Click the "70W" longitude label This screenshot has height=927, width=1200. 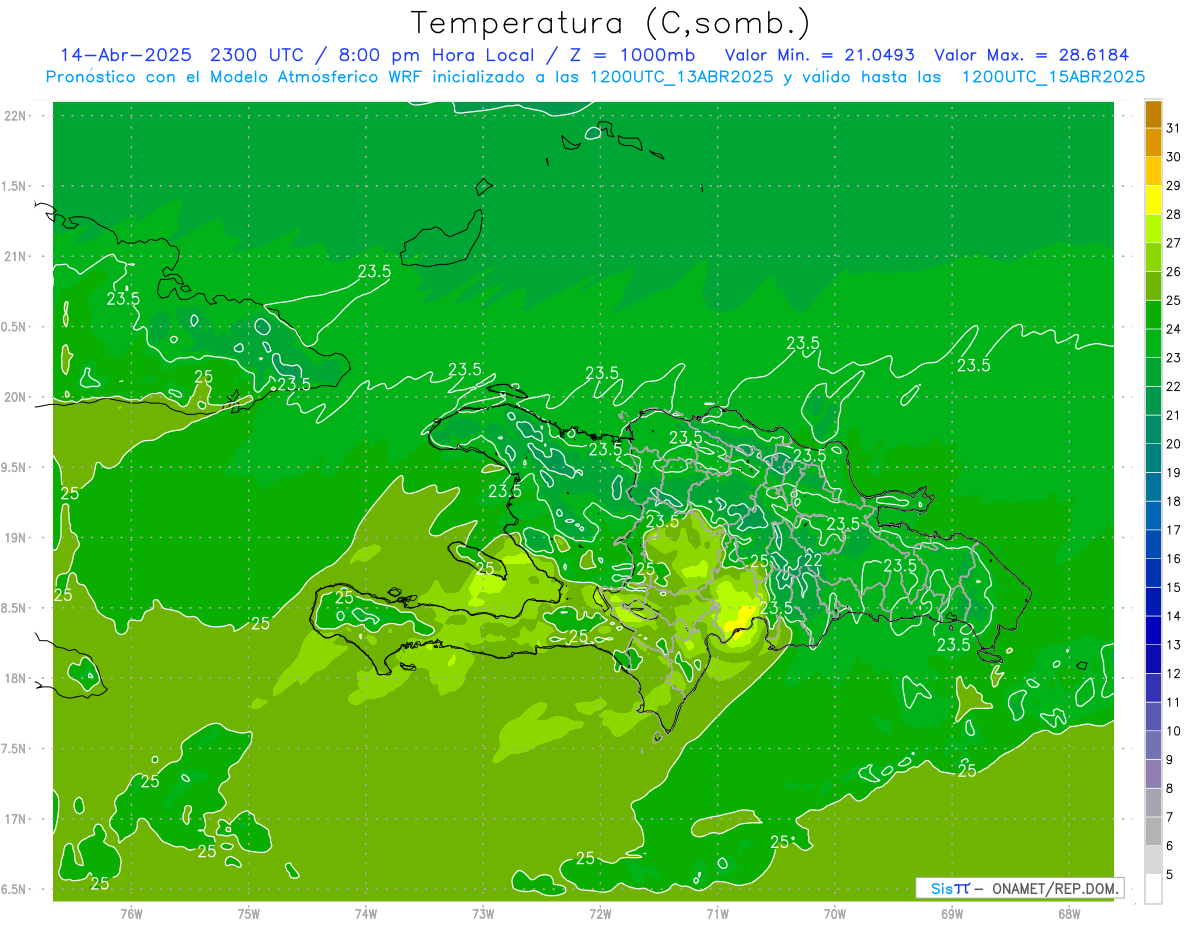(835, 913)
